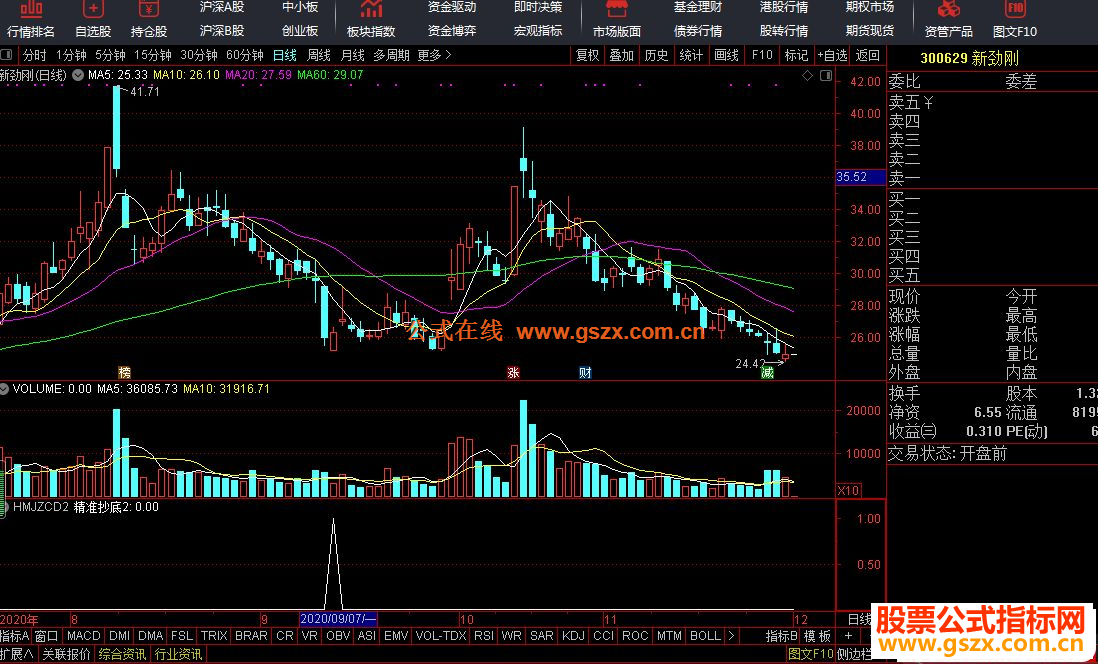Image resolution: width=1098 pixels, height=664 pixels.
Task: Click the 35.52 price label on the axis
Action: coord(861,177)
